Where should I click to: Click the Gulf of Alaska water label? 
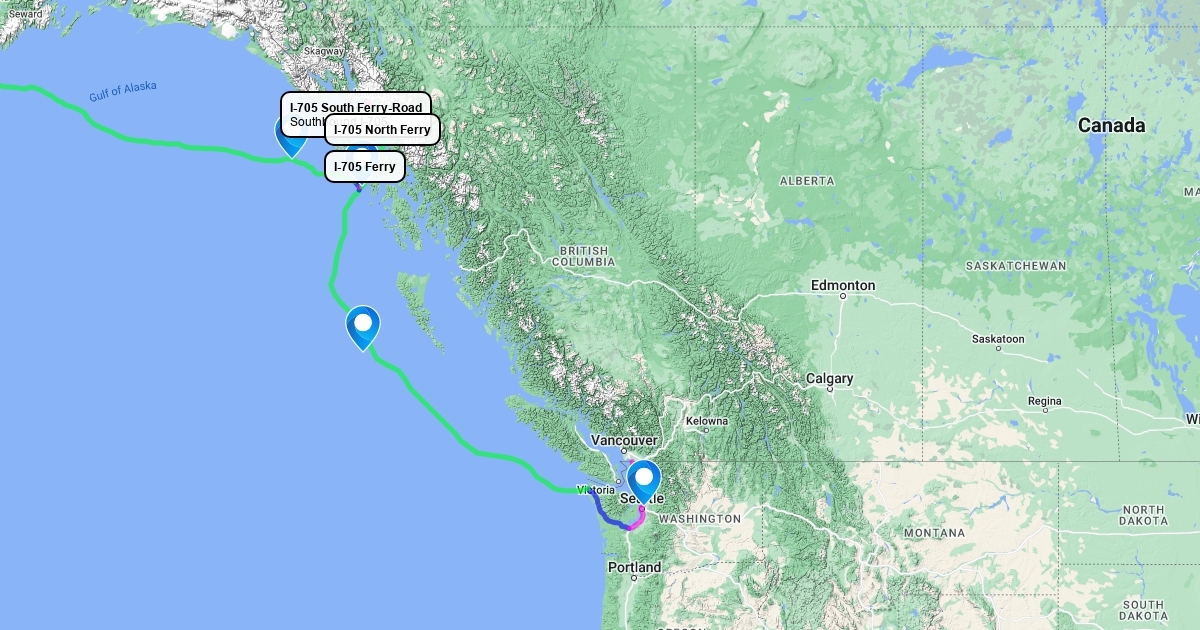coord(122,91)
